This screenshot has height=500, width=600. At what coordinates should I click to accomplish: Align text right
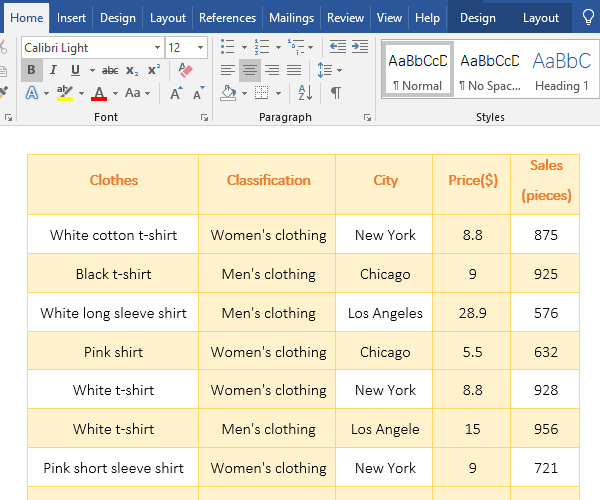272,70
